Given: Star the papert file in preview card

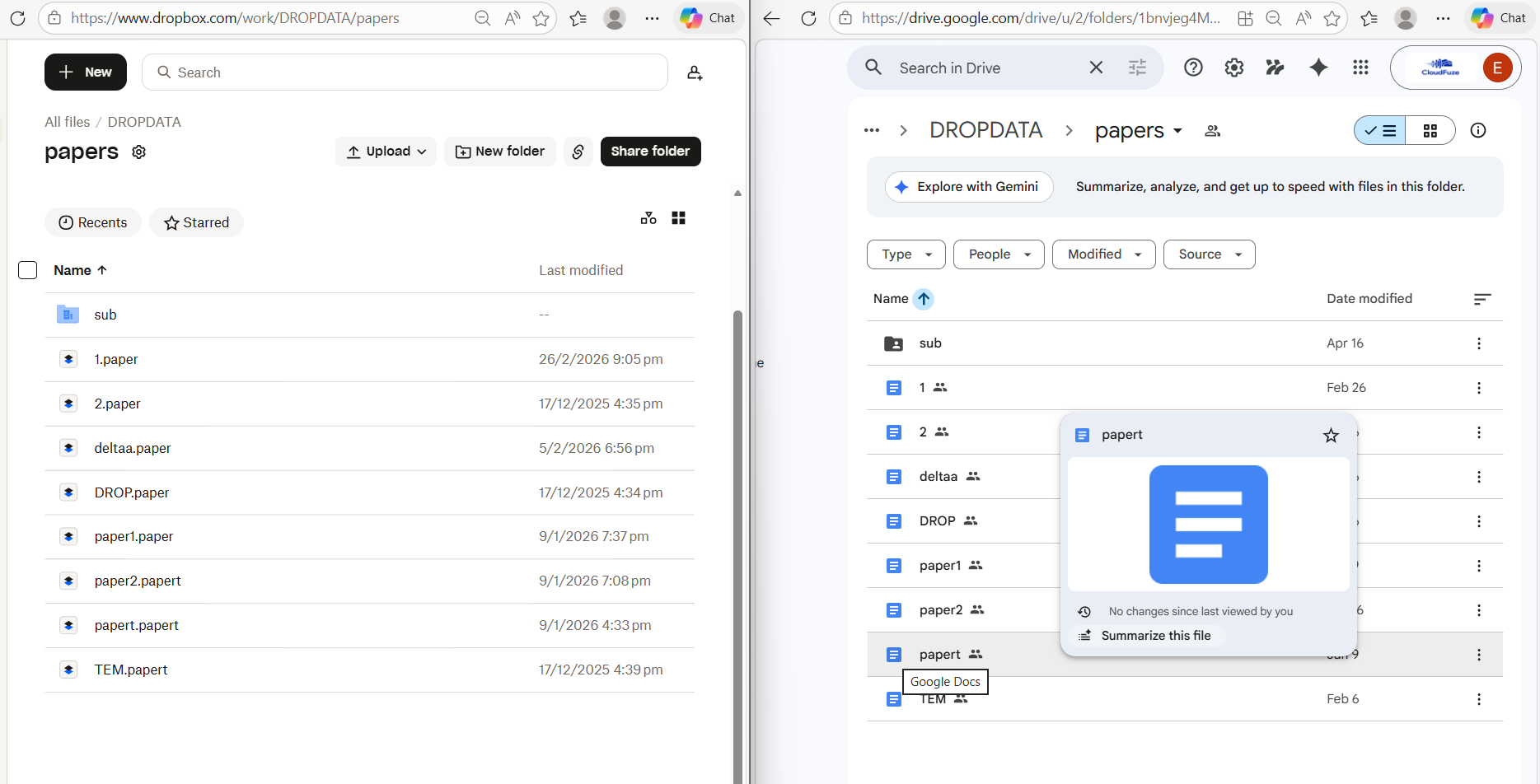Looking at the screenshot, I should click(x=1331, y=435).
